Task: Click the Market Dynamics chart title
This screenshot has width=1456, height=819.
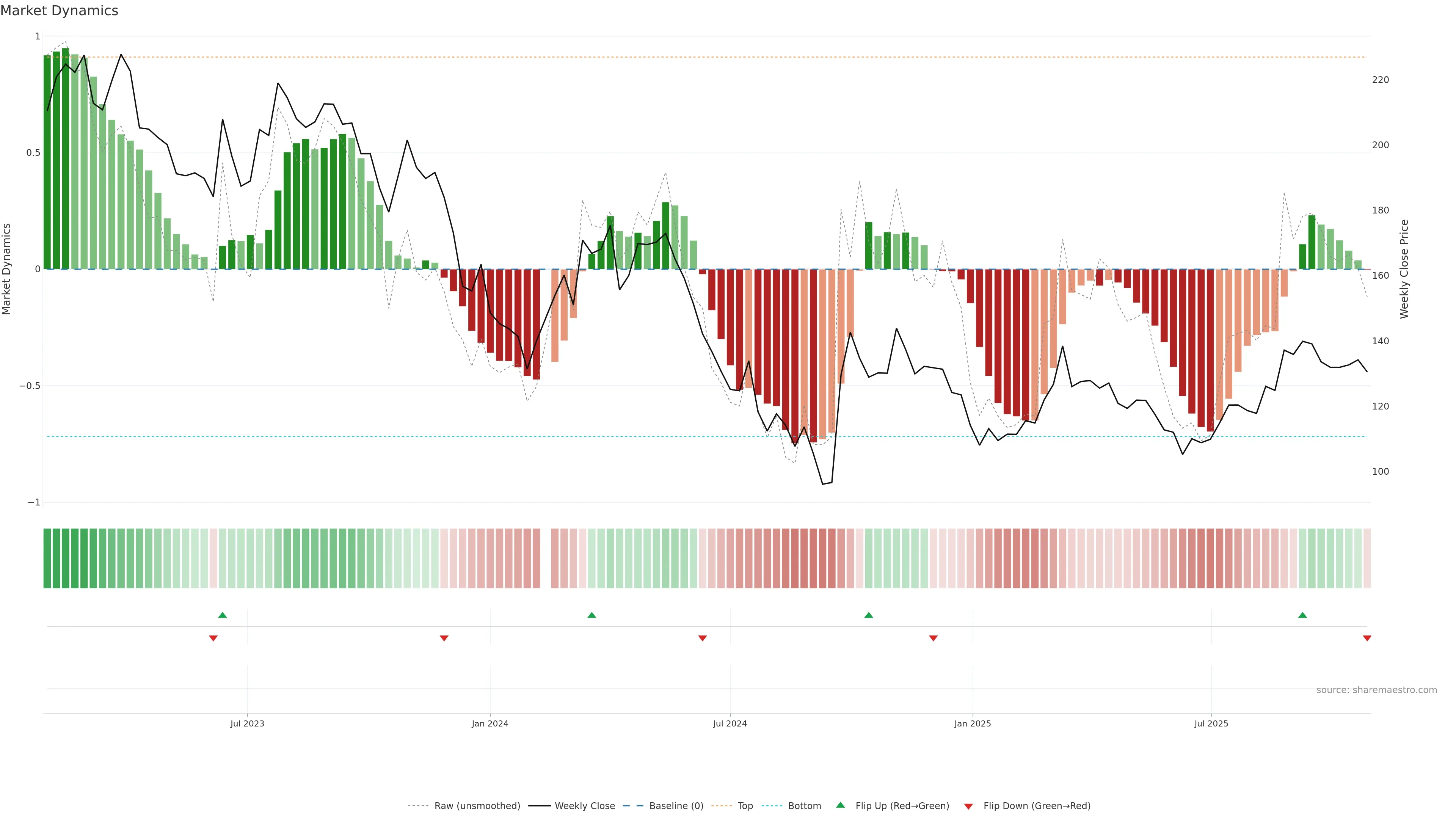Action: coord(60,11)
